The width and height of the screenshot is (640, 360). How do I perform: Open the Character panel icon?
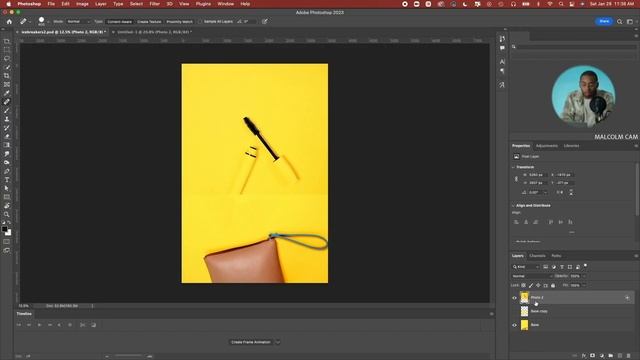[x=502, y=62]
